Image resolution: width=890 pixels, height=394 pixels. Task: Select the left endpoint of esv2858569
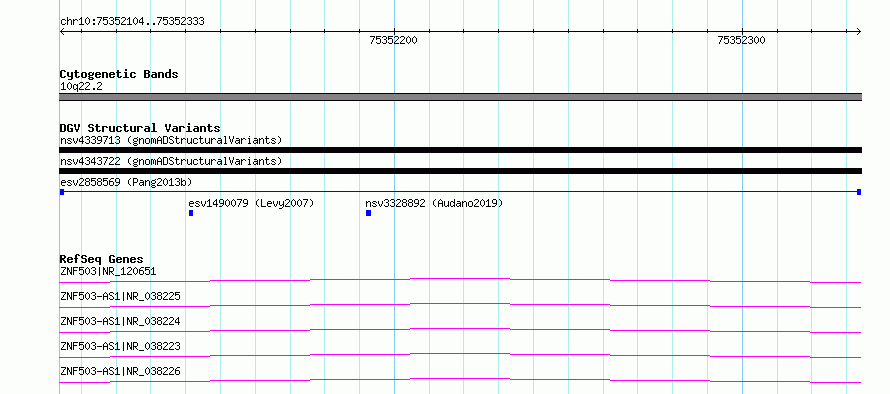click(x=62, y=192)
